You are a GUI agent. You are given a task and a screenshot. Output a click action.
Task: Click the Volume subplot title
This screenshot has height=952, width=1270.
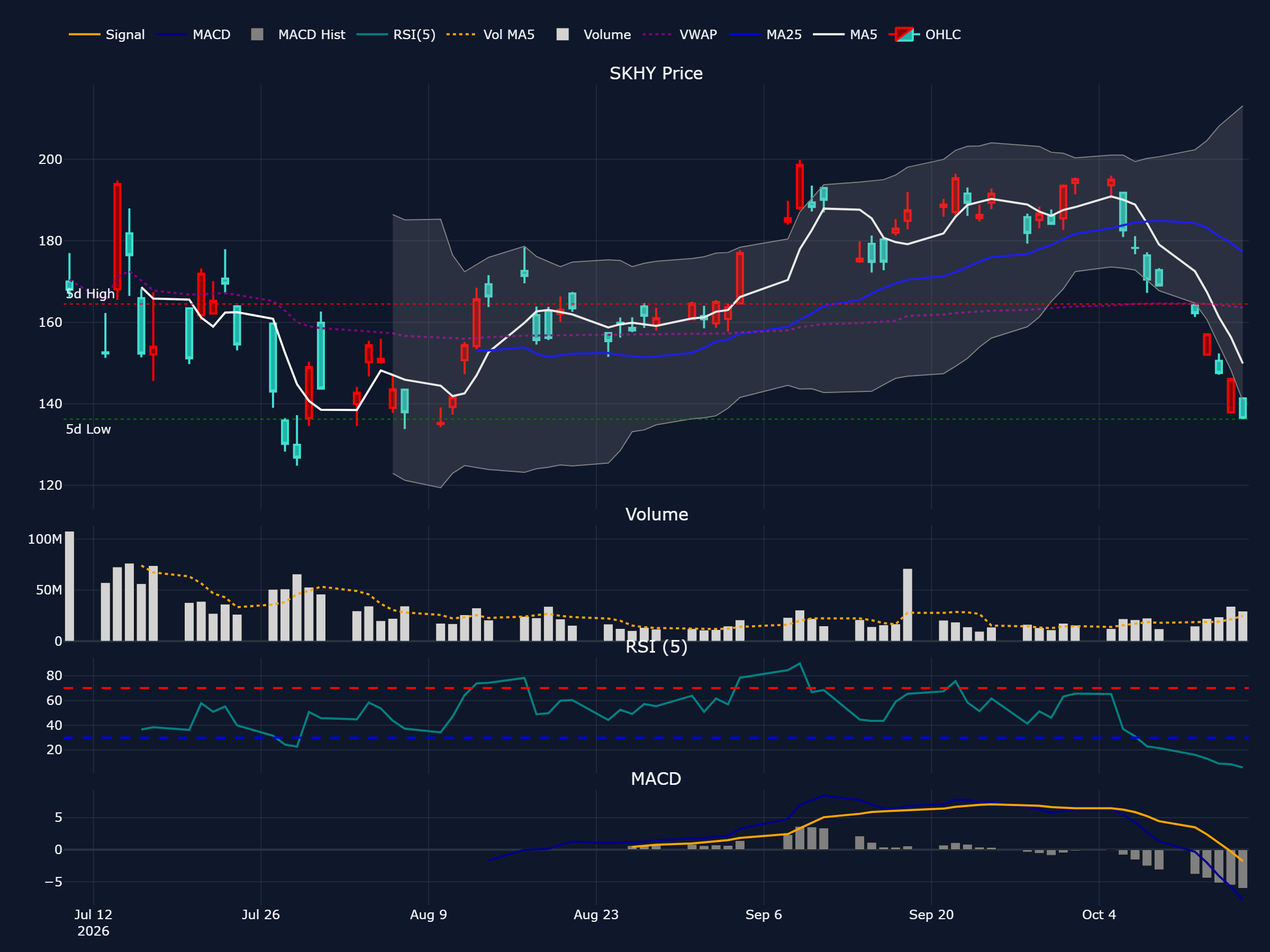656,514
